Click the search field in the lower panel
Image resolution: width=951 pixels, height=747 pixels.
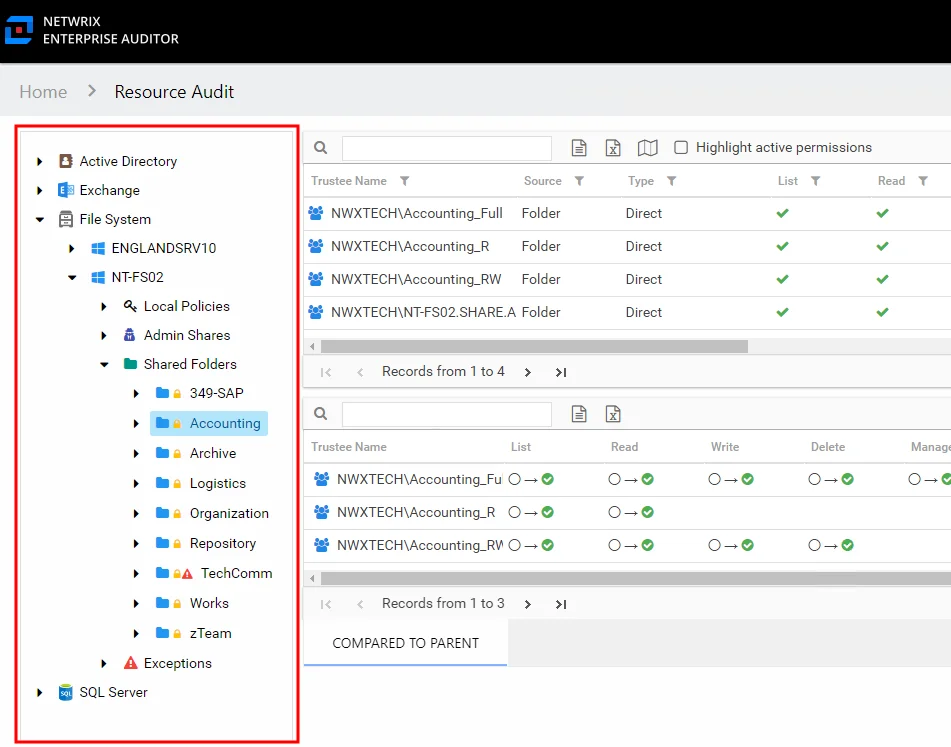pos(446,414)
